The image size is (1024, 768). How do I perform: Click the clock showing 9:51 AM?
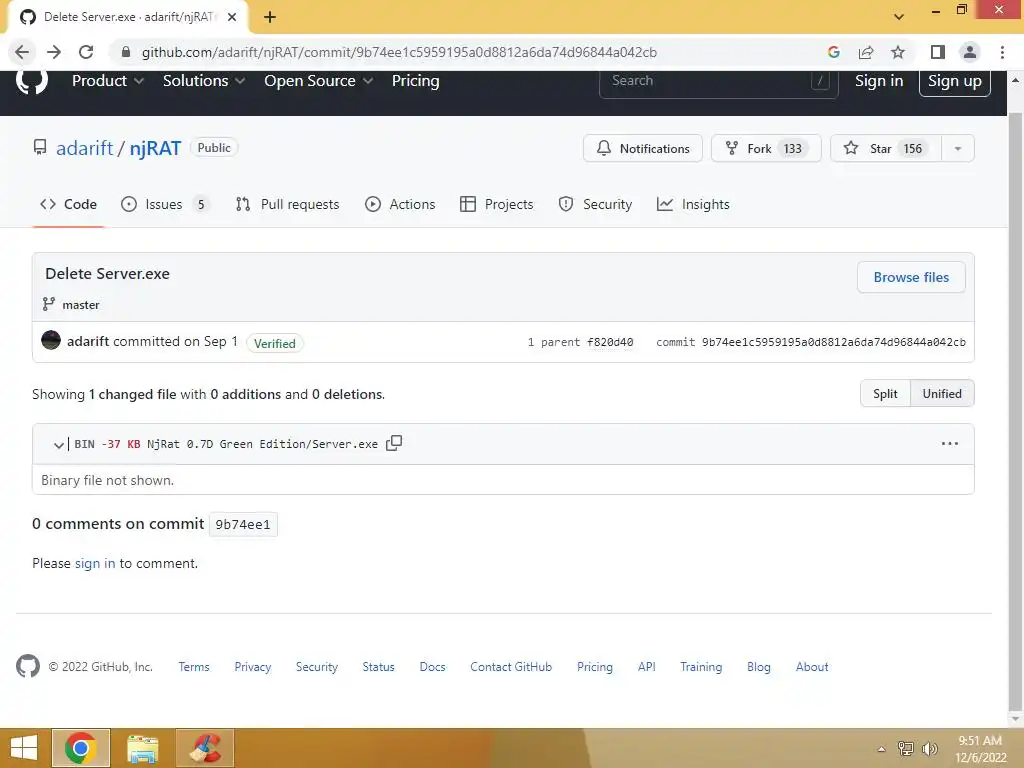[x=980, y=741]
